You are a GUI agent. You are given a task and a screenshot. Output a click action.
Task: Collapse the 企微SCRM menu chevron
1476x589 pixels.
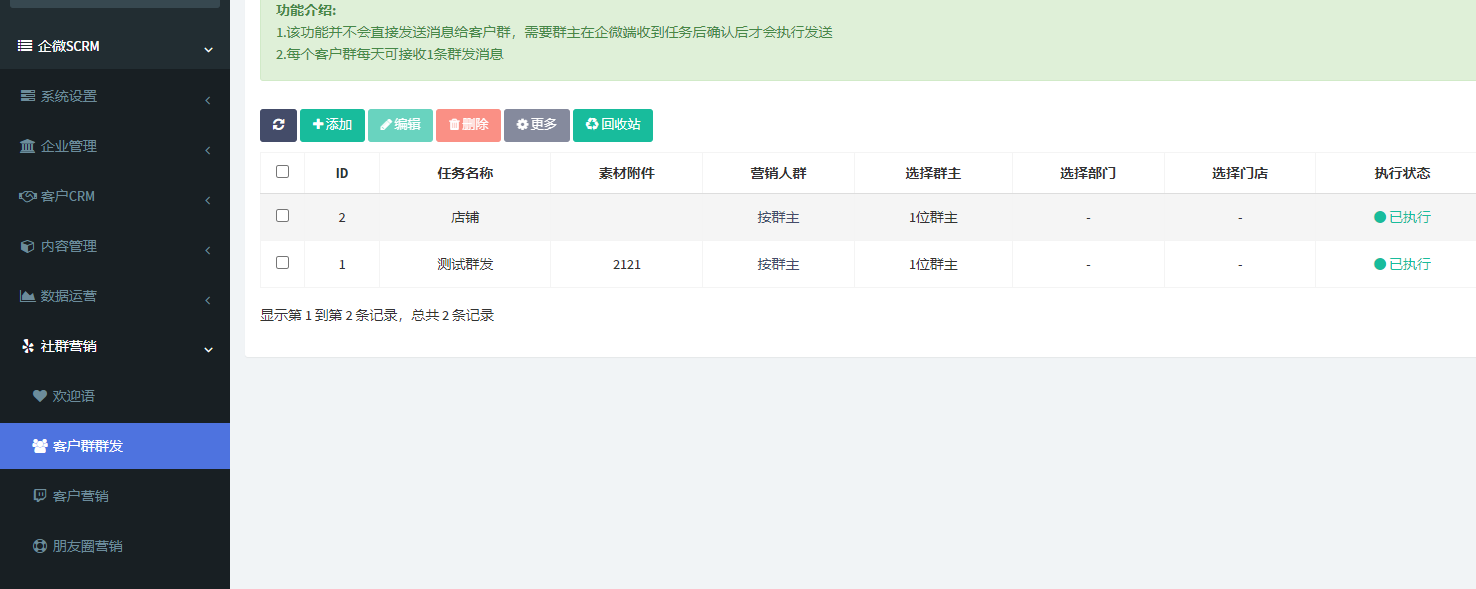pos(208,49)
